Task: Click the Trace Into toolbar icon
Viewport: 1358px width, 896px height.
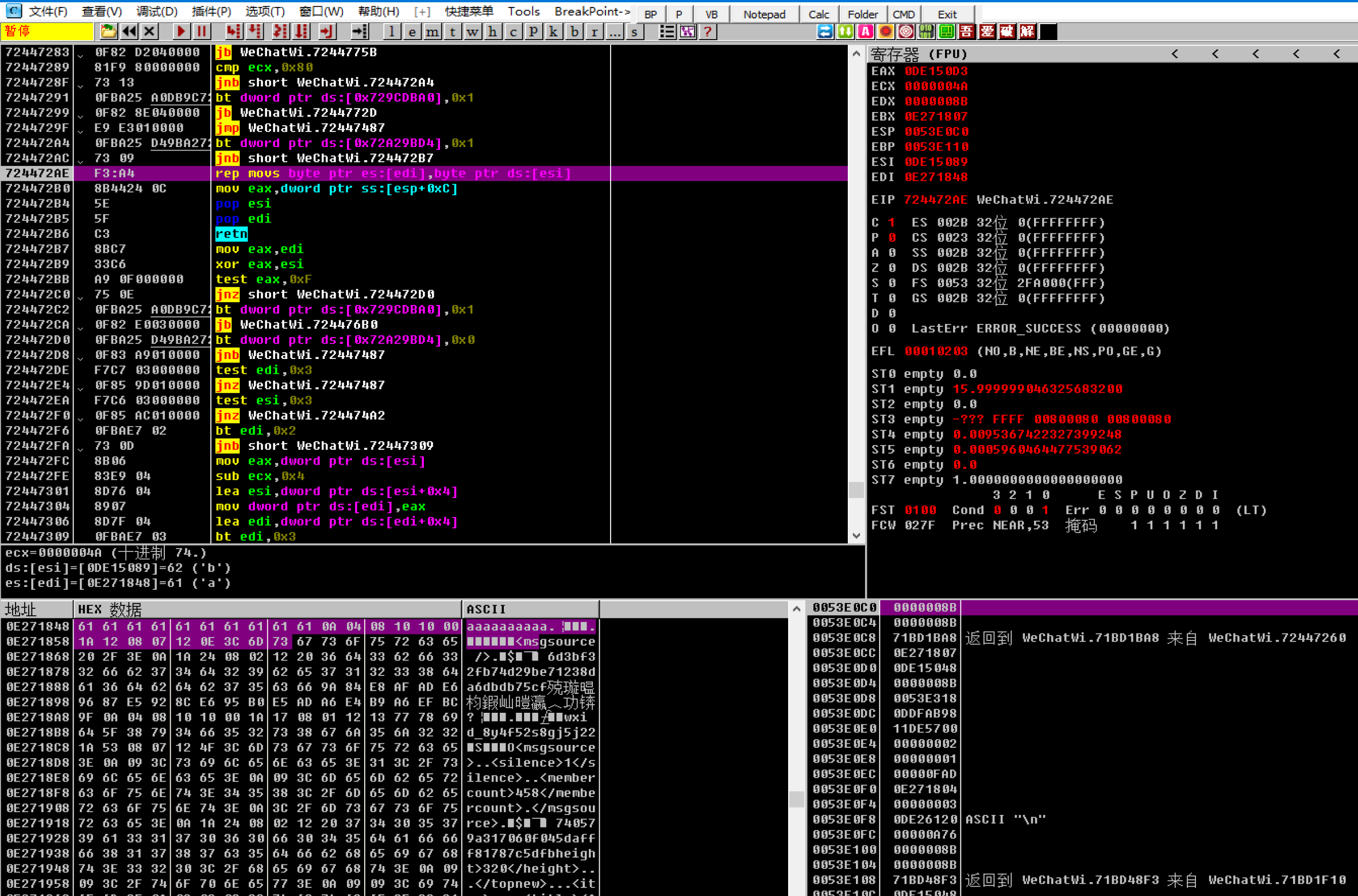Action: (x=280, y=32)
